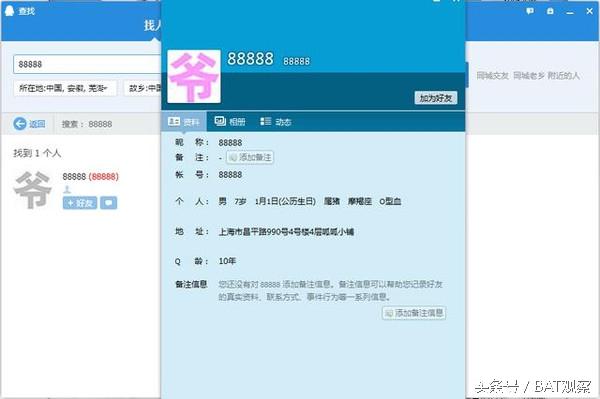Screen dimensions: 600x399
Task: Open the 附近的人 link
Action: tap(564, 76)
